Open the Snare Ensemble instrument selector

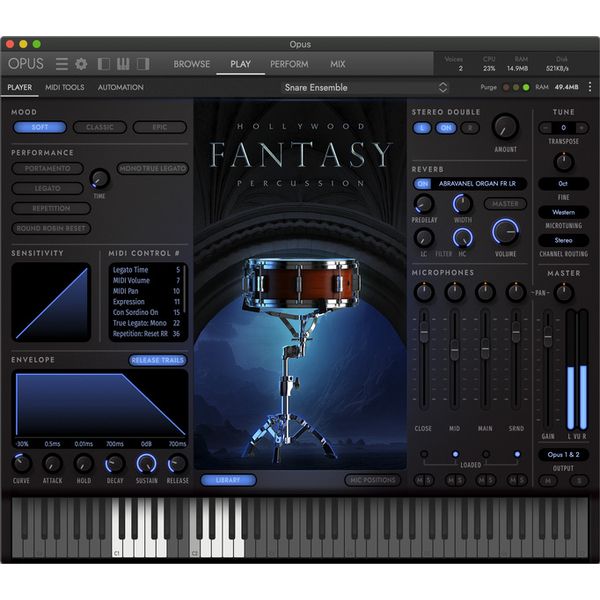click(x=364, y=88)
